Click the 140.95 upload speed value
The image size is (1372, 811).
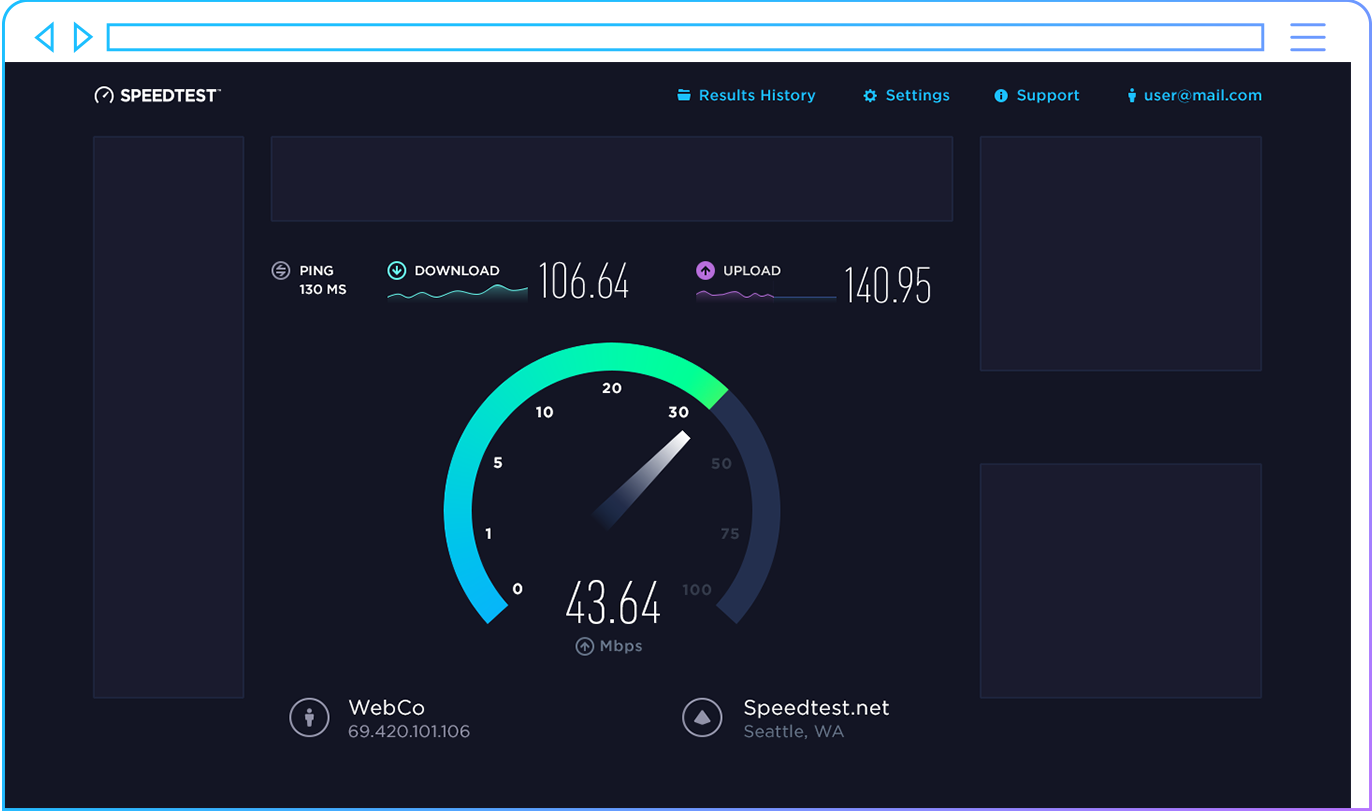click(x=888, y=285)
